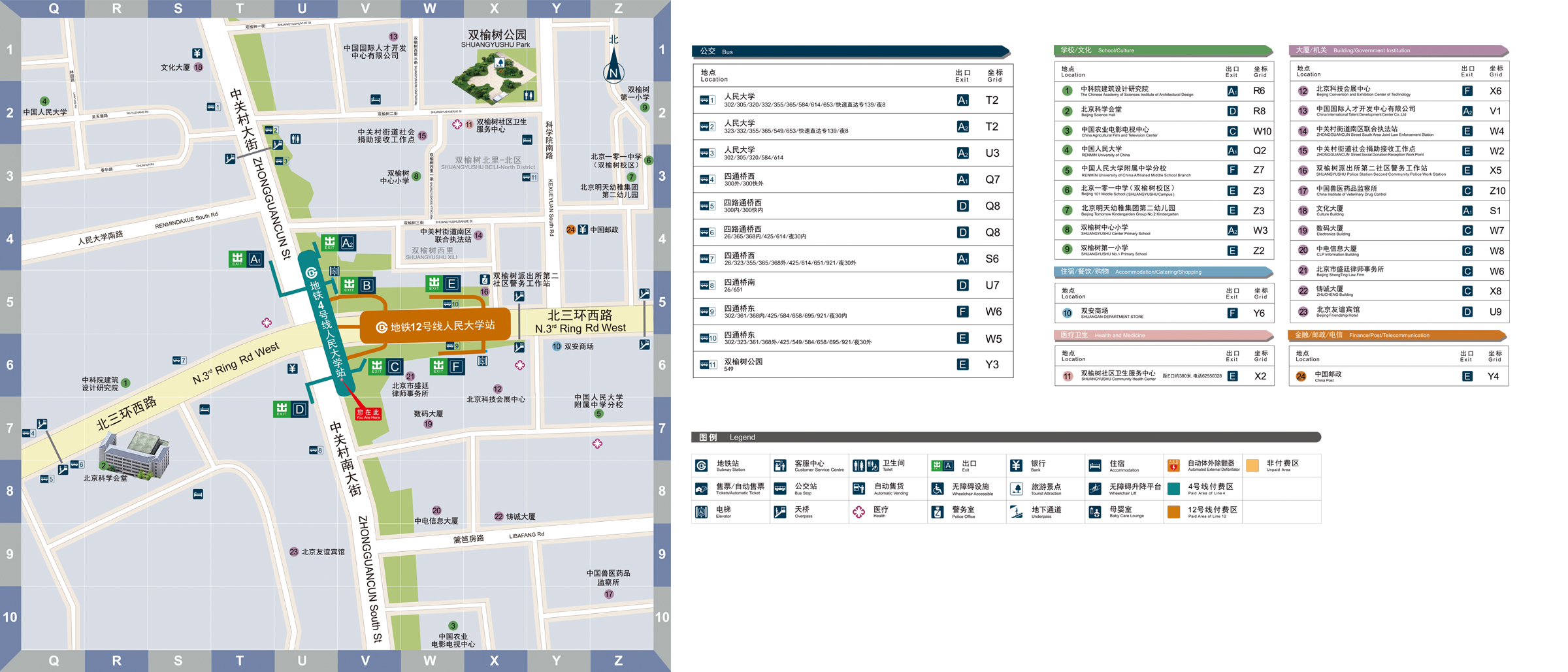Click the Exit F marker on the map
Image resolution: width=1568 pixels, height=672 pixels.
click(x=447, y=366)
